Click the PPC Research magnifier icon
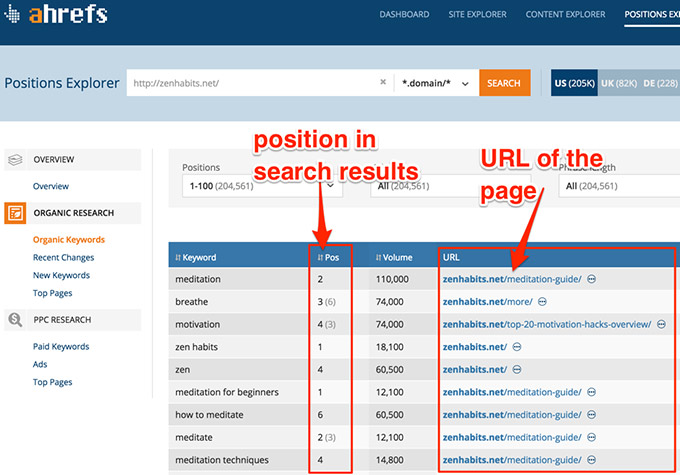The image size is (680, 475). pyautogui.click(x=15, y=320)
